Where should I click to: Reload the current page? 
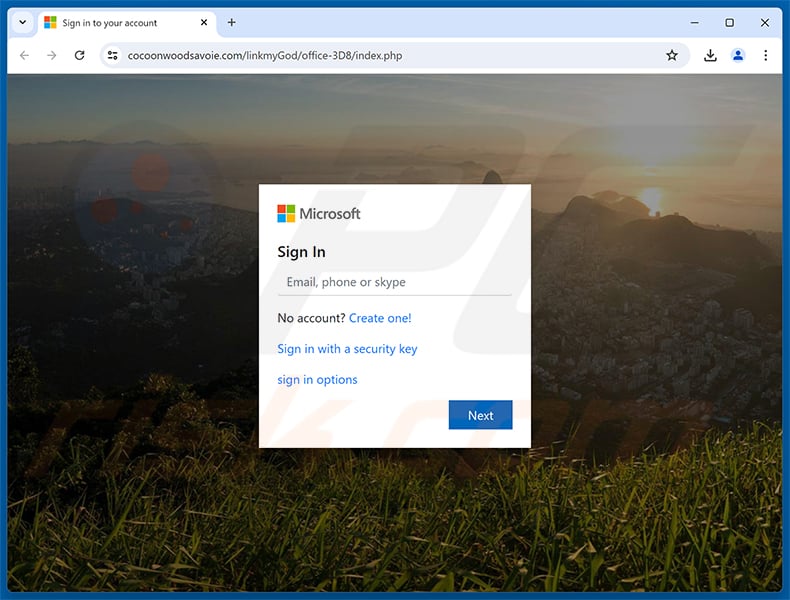[80, 55]
